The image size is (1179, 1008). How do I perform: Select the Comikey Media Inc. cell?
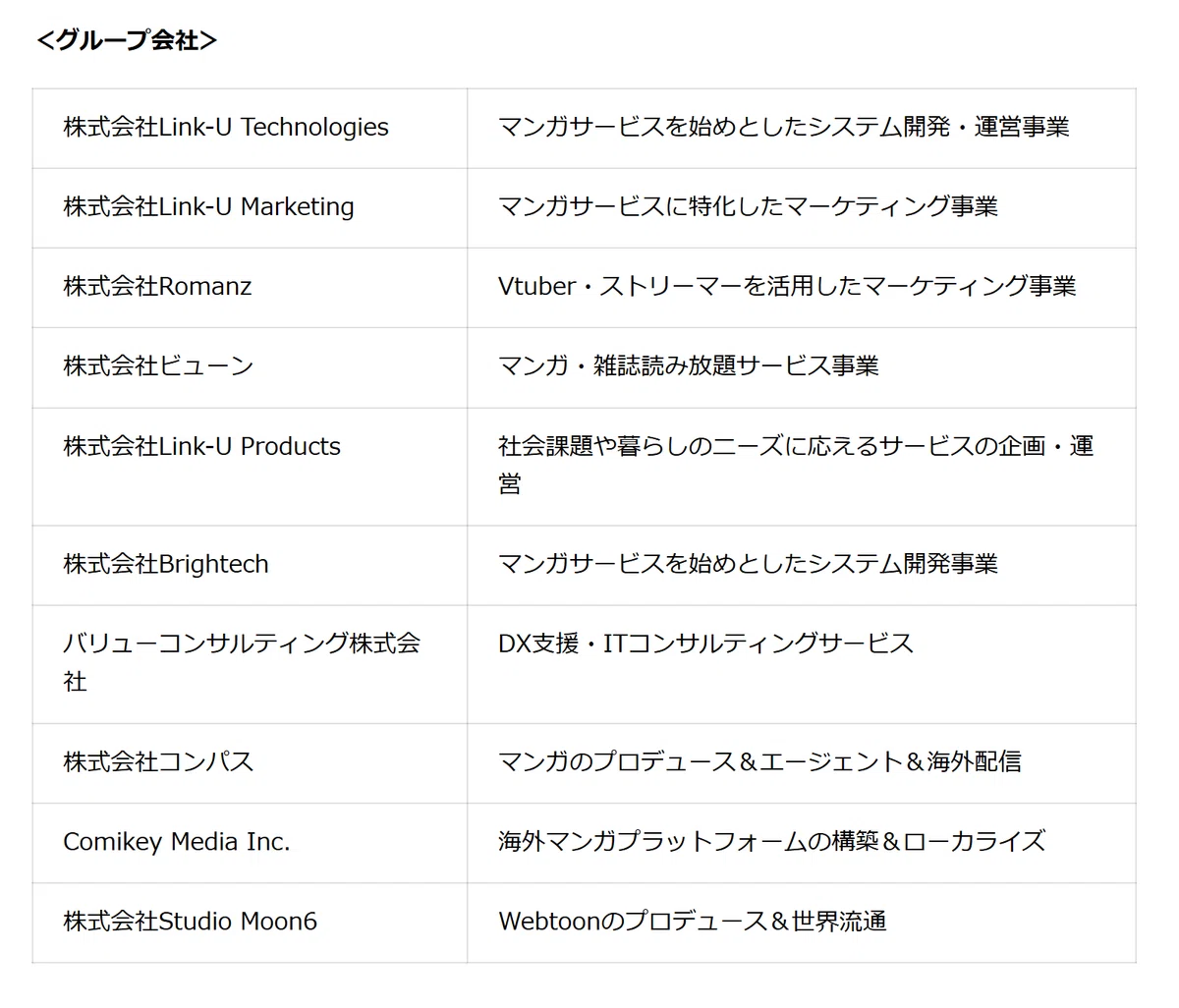pos(250,843)
